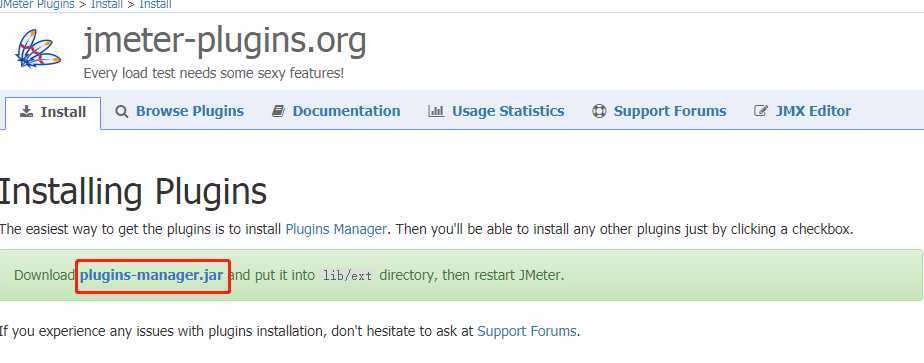Select the JMX Editor tab
This screenshot has width=924, height=363.
click(x=803, y=111)
